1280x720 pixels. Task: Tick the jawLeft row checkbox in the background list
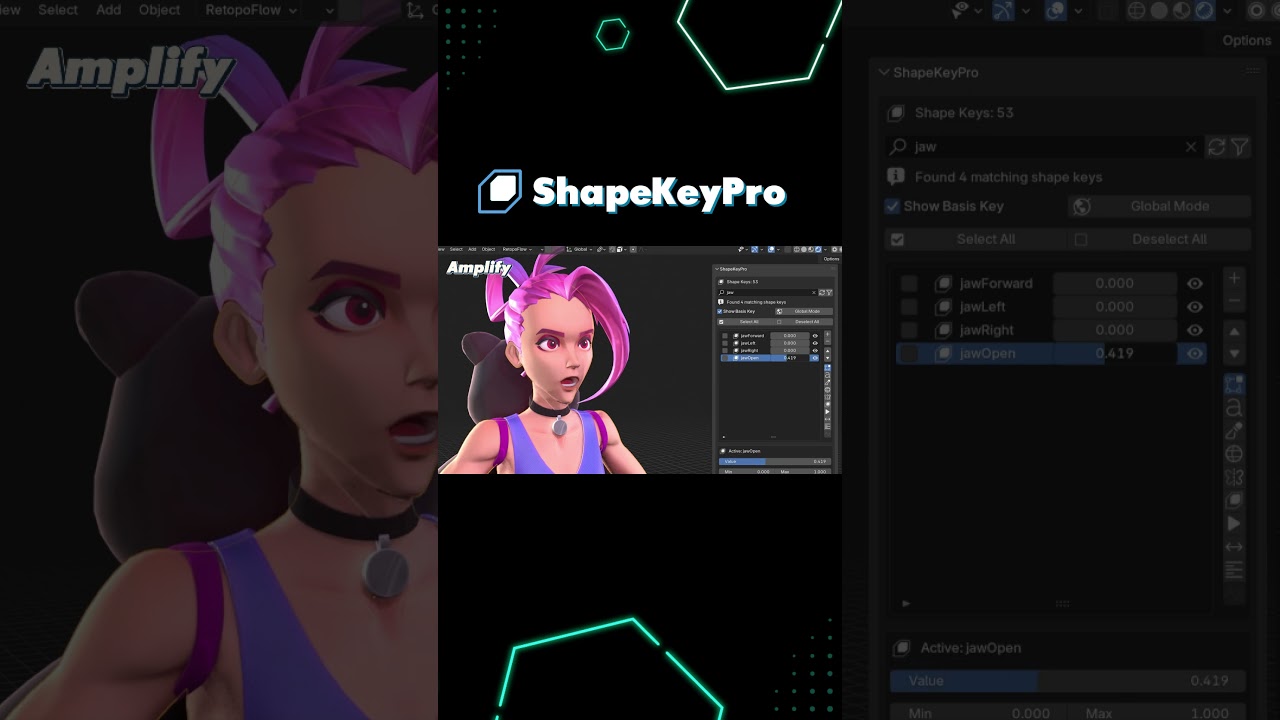pyautogui.click(x=909, y=307)
